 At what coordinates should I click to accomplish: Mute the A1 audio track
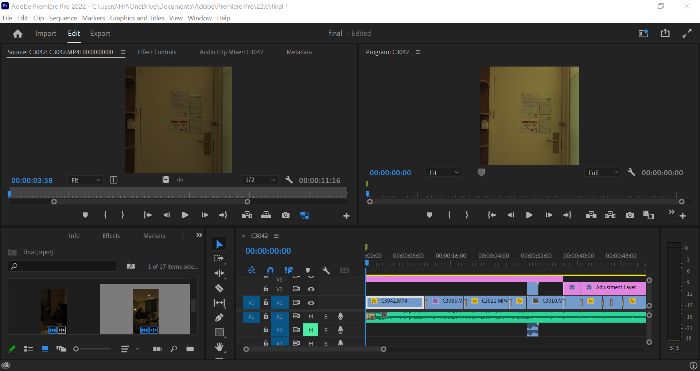[311, 316]
